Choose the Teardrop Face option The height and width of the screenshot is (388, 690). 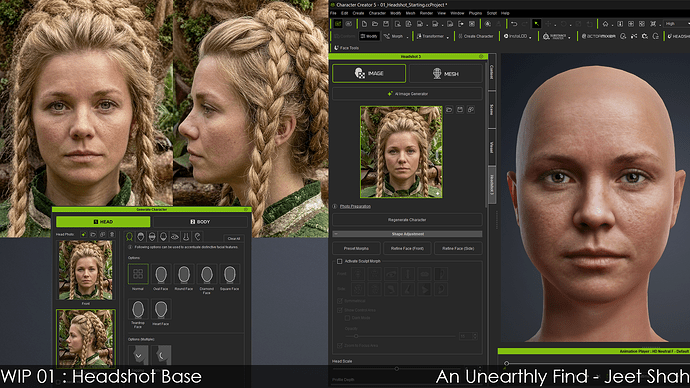138,309
